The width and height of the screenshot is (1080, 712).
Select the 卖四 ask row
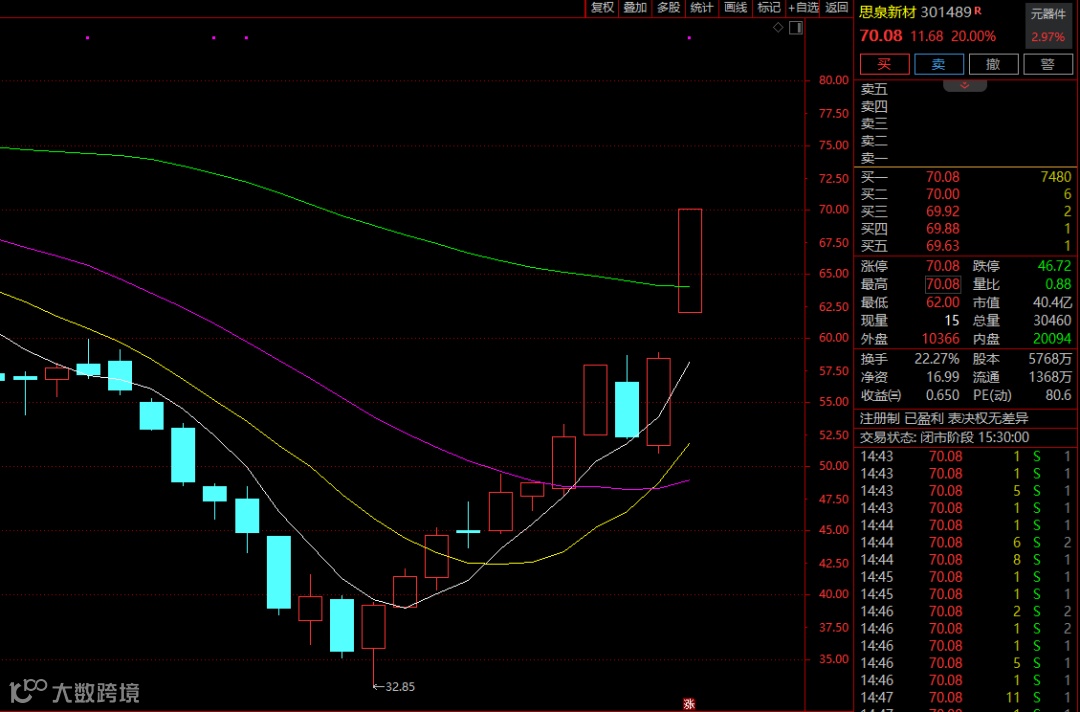pos(966,107)
